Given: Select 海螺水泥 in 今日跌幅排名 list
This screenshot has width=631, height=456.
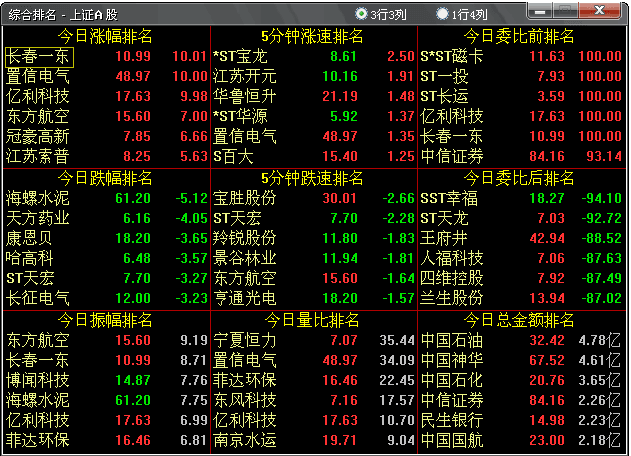Looking at the screenshot, I should coord(107,198).
